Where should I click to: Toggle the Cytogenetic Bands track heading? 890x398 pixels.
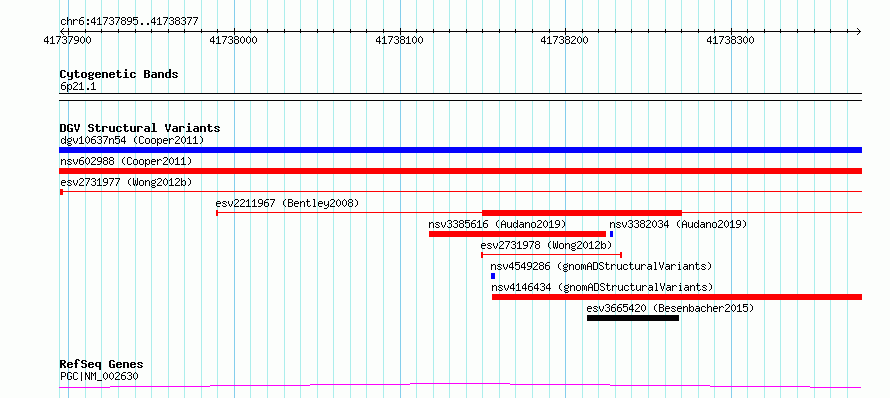click(119, 74)
